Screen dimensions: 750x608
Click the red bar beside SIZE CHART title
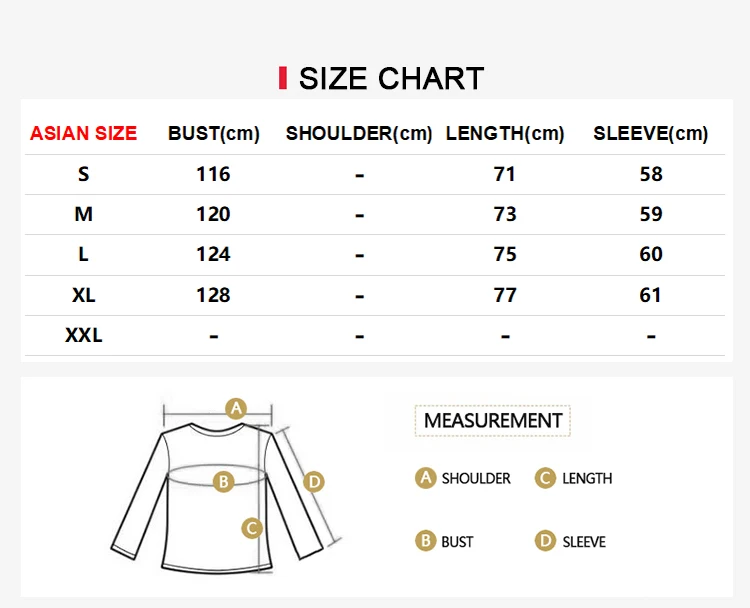pyautogui.click(x=283, y=78)
